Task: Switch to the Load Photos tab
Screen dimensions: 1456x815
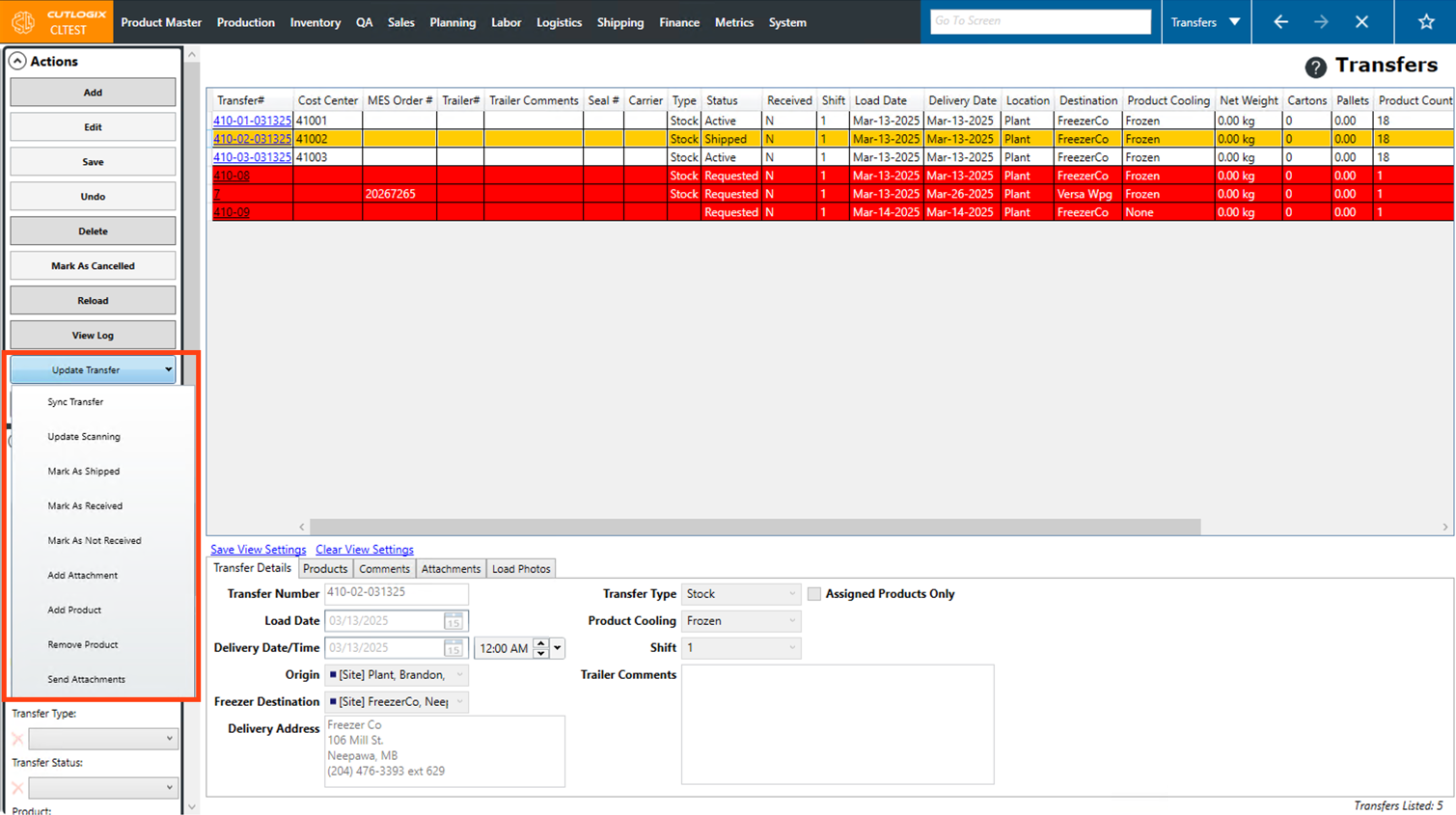Action: click(521, 569)
